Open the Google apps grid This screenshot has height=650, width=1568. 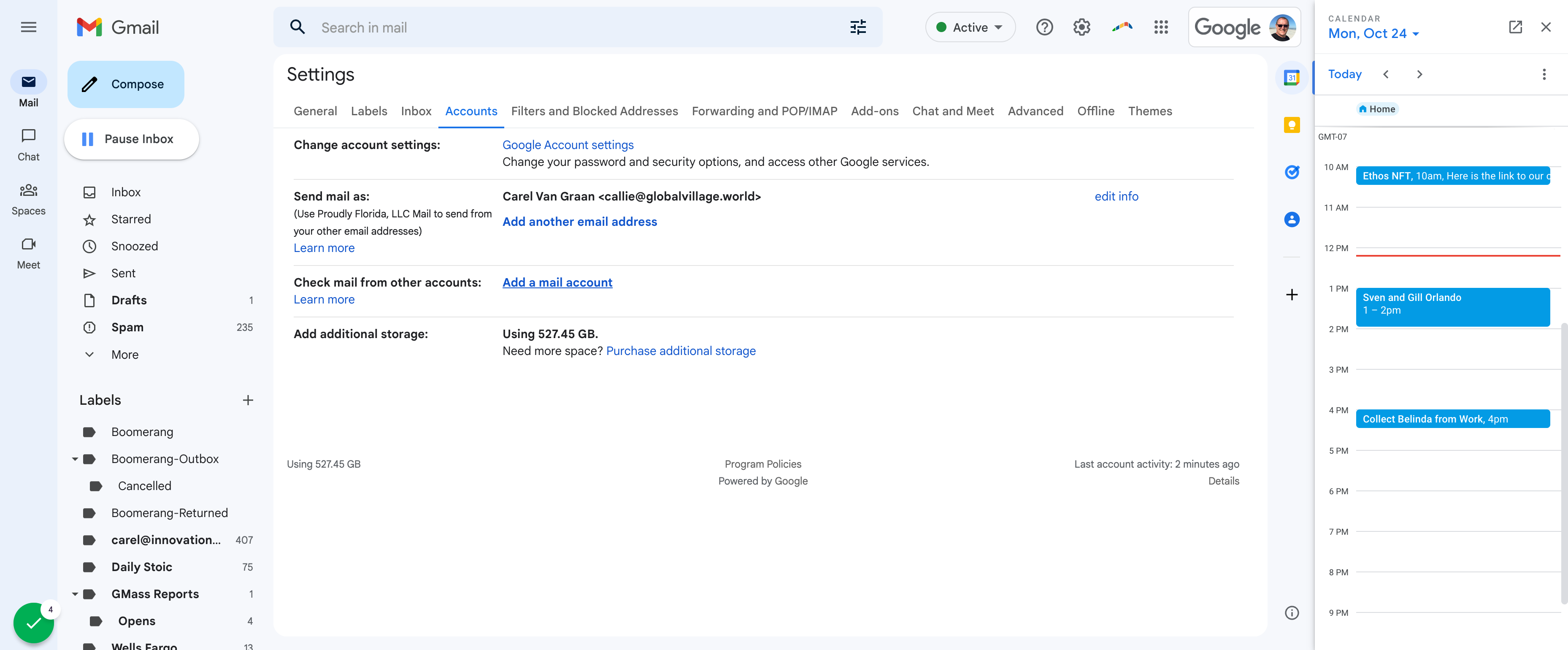point(1161,27)
